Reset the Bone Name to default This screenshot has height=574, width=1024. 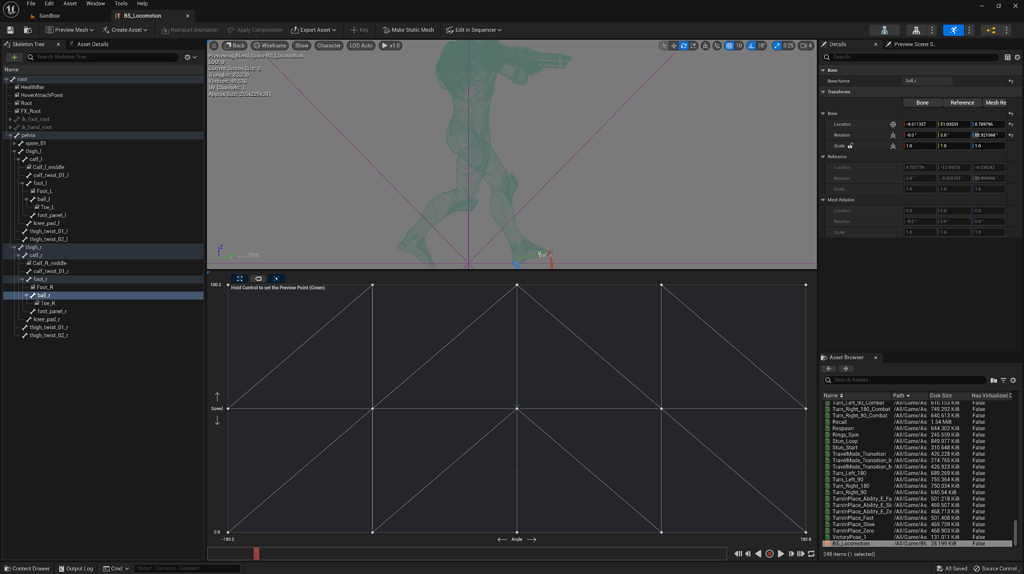click(x=1010, y=81)
